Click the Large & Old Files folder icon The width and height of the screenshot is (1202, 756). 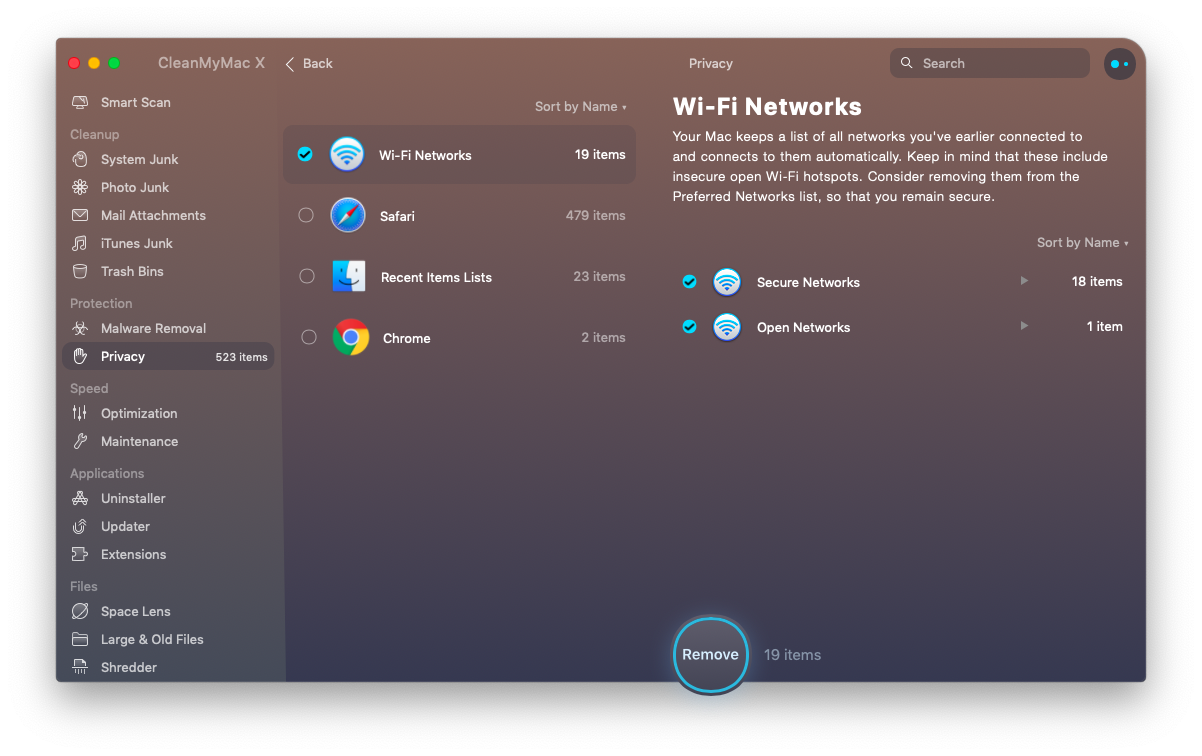pos(80,640)
